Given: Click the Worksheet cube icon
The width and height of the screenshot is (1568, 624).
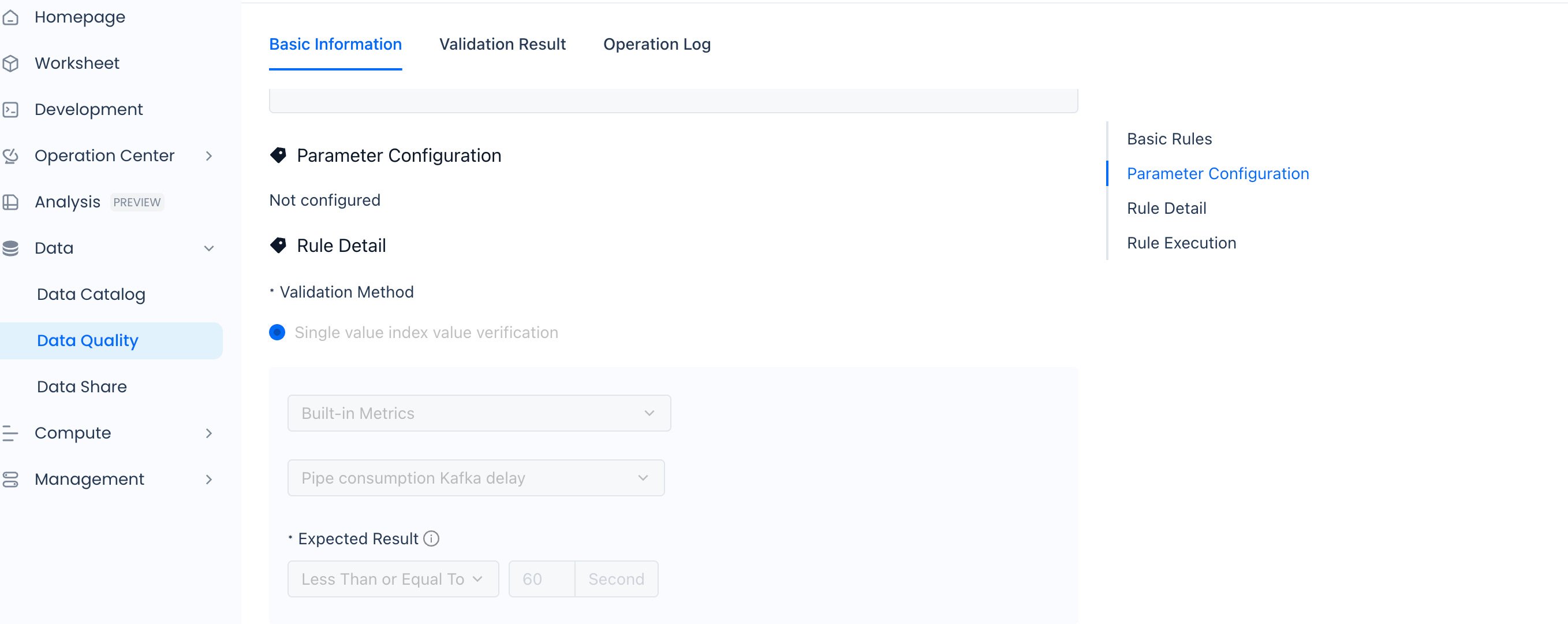Looking at the screenshot, I should (x=10, y=64).
